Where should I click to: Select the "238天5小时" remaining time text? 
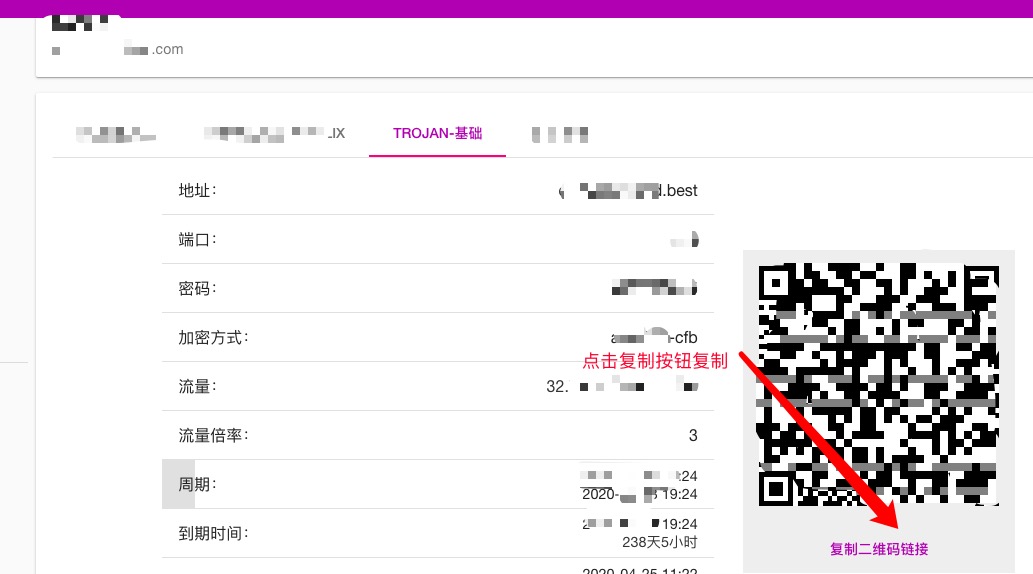[659, 543]
